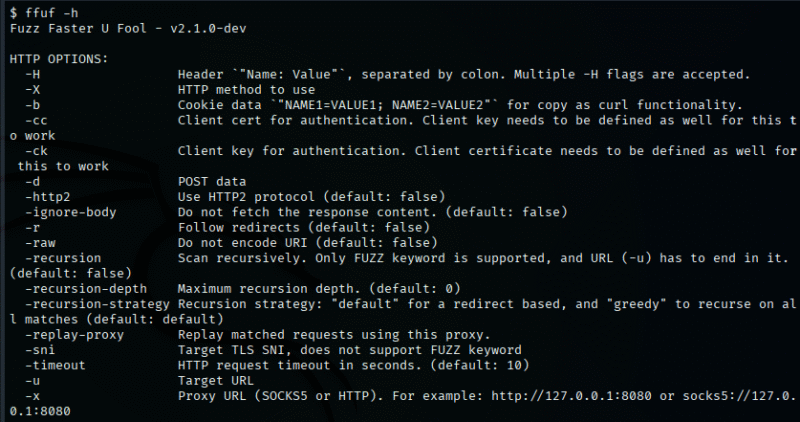Viewport: 800px width, 422px height.
Task: Click the -raw option flag
Action: (40, 242)
